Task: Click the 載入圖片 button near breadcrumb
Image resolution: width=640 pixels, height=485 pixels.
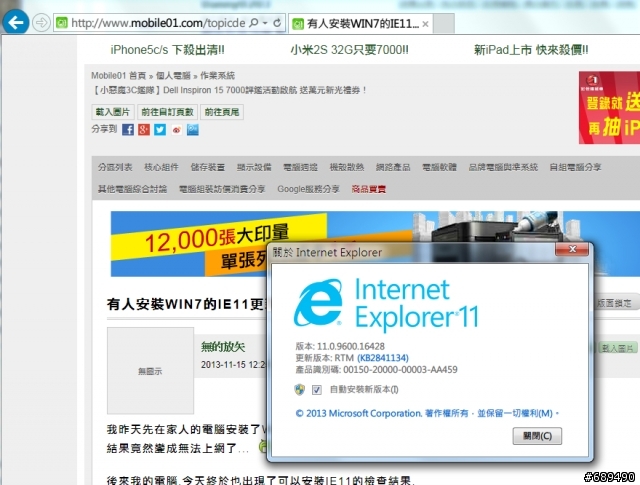Action: (x=113, y=112)
